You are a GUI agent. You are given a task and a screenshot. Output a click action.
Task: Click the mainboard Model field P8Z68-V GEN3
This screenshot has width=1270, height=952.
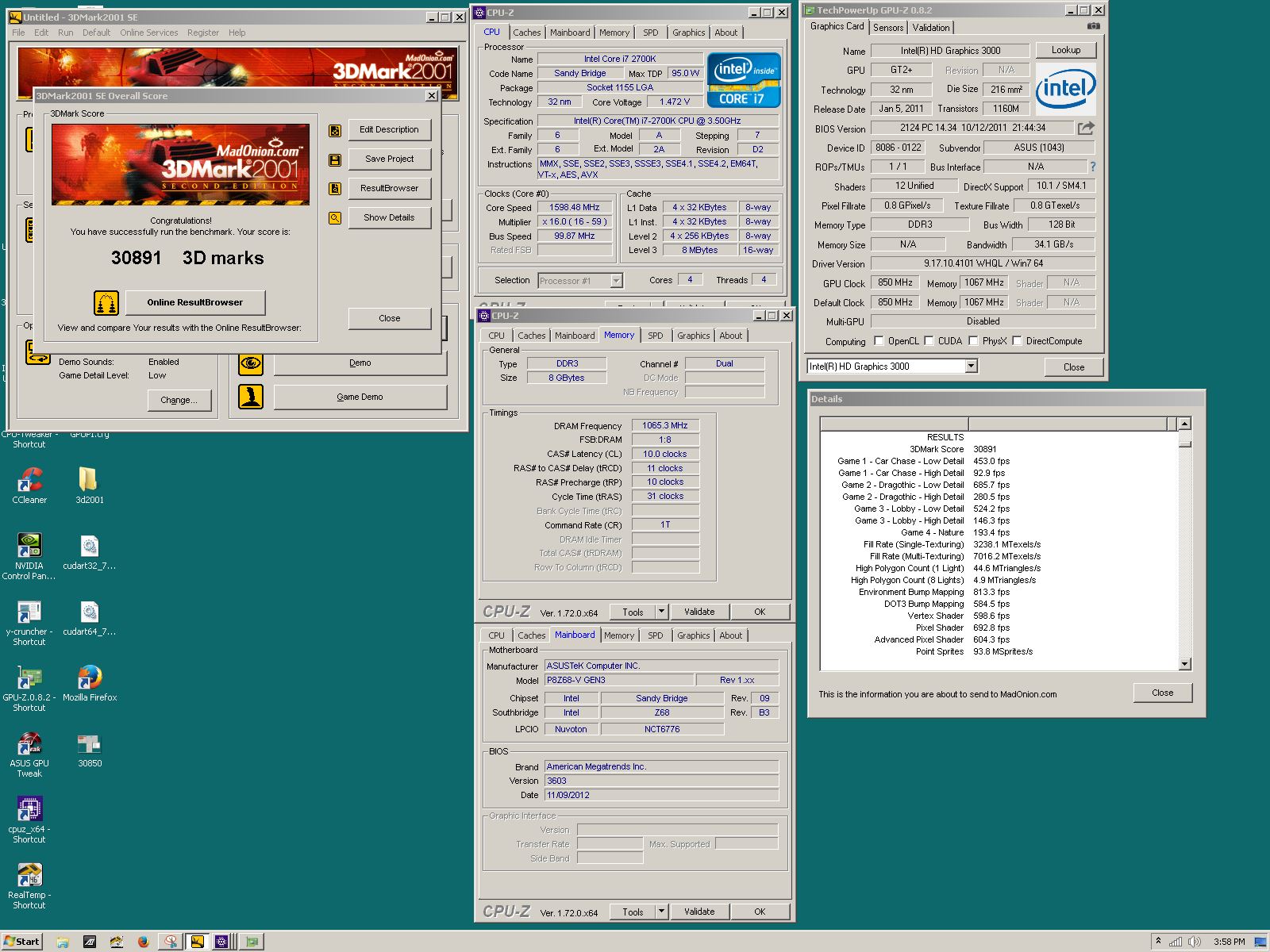click(618, 681)
